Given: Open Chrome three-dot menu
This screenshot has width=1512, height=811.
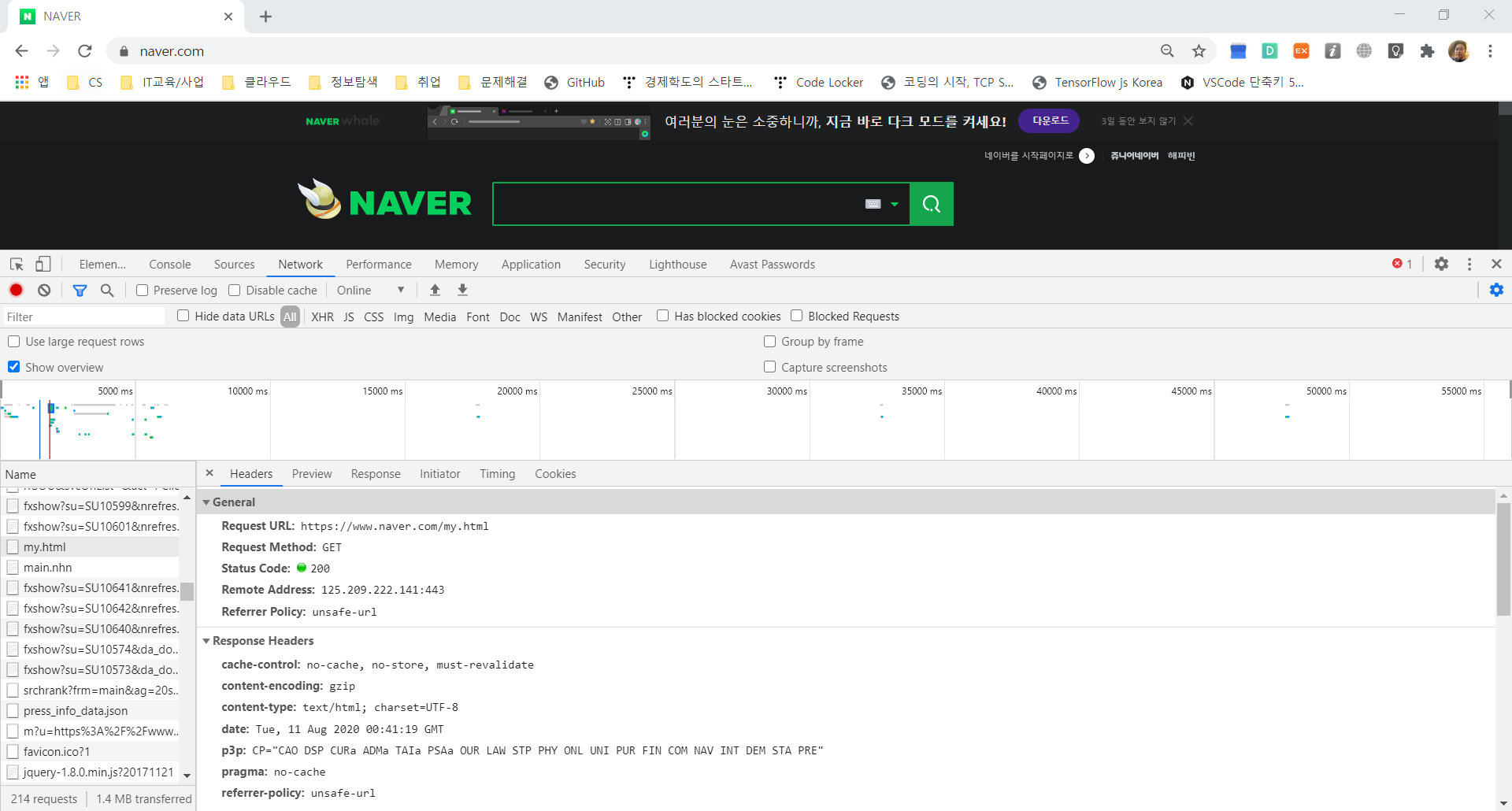Looking at the screenshot, I should [x=1490, y=51].
